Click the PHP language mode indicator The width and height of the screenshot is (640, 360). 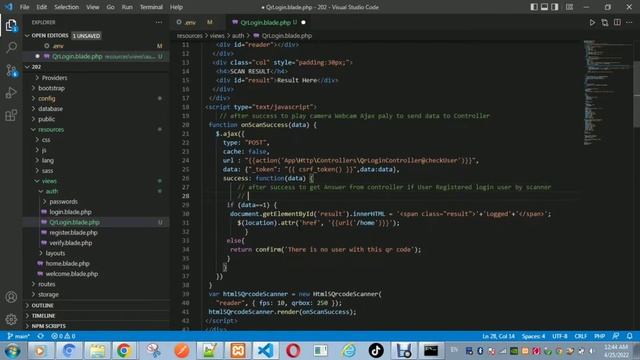click(599, 336)
